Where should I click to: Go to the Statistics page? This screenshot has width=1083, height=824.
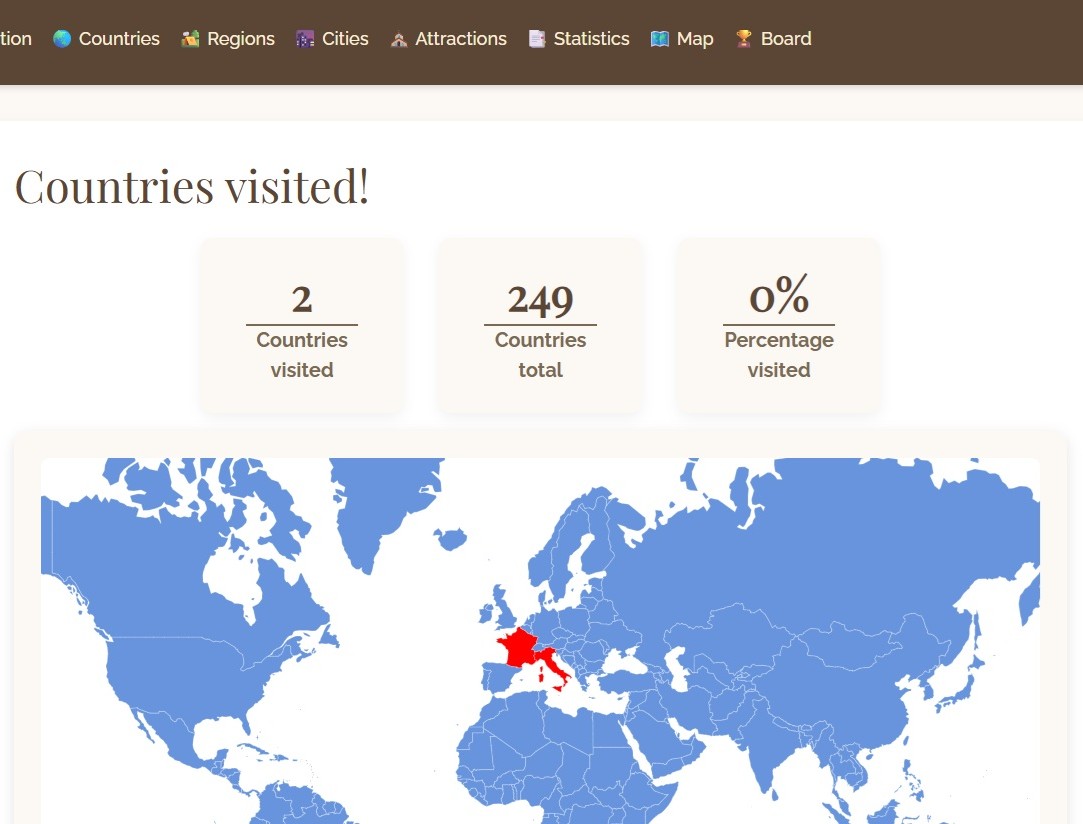591,39
